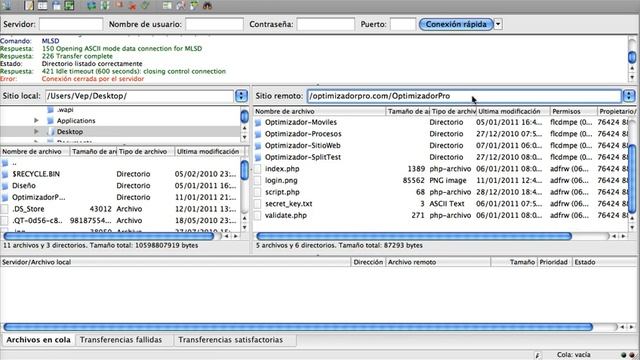Screen dimensions: 640x360
Task: Toggle the transfer queue display icon
Action: 69,5
